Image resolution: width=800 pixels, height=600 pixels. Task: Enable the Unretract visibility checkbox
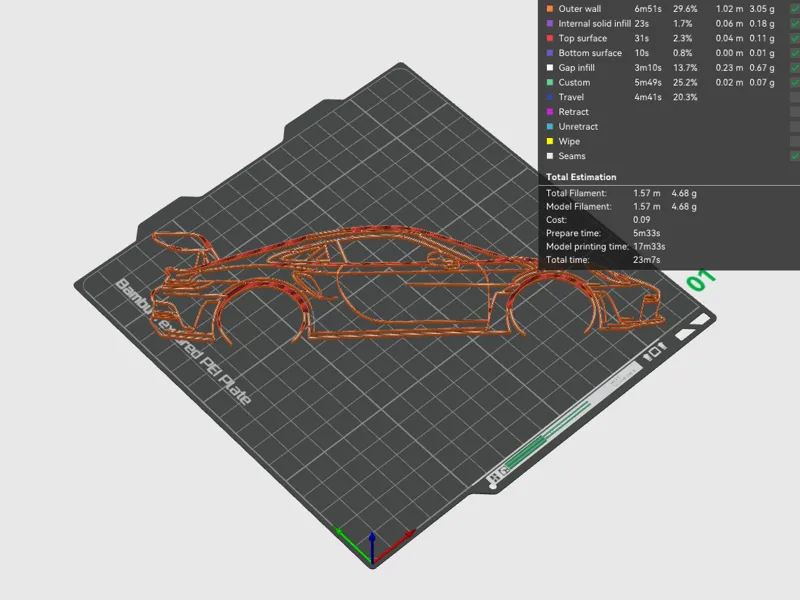point(795,127)
